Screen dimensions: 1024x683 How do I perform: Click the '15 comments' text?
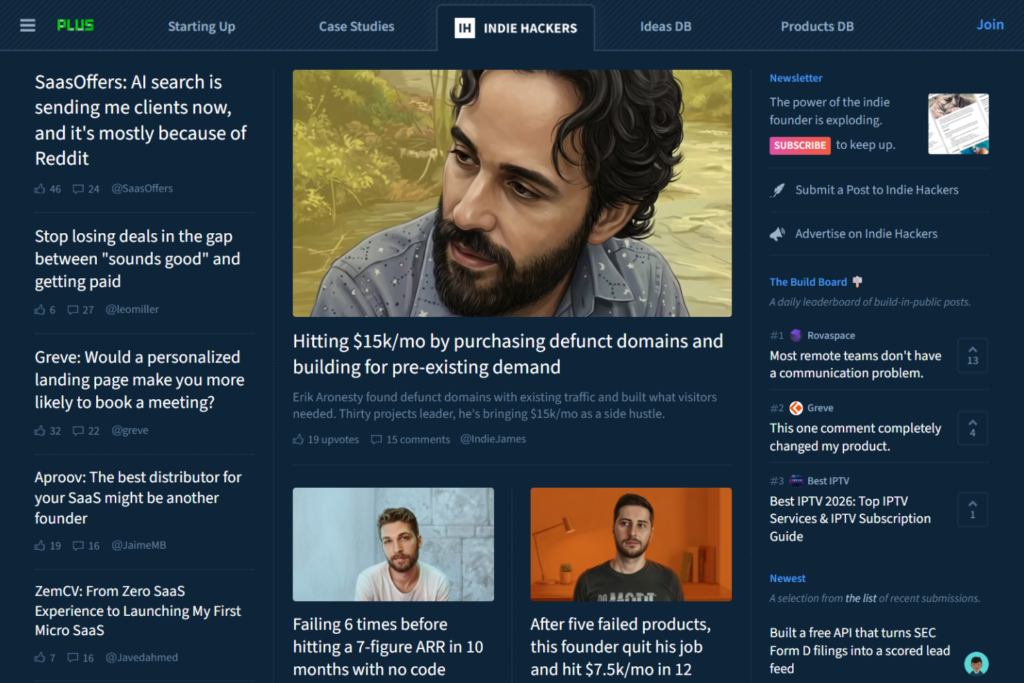[418, 439]
